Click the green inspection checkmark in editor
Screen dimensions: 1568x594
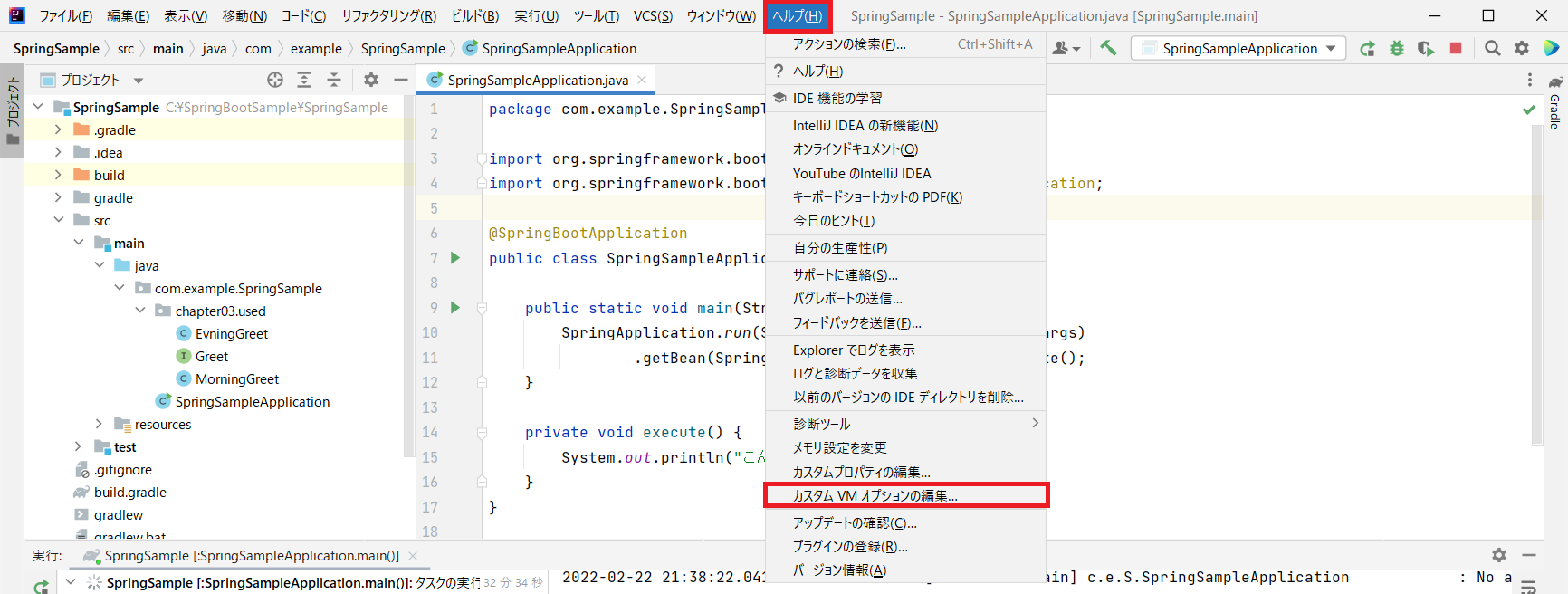(x=1529, y=110)
